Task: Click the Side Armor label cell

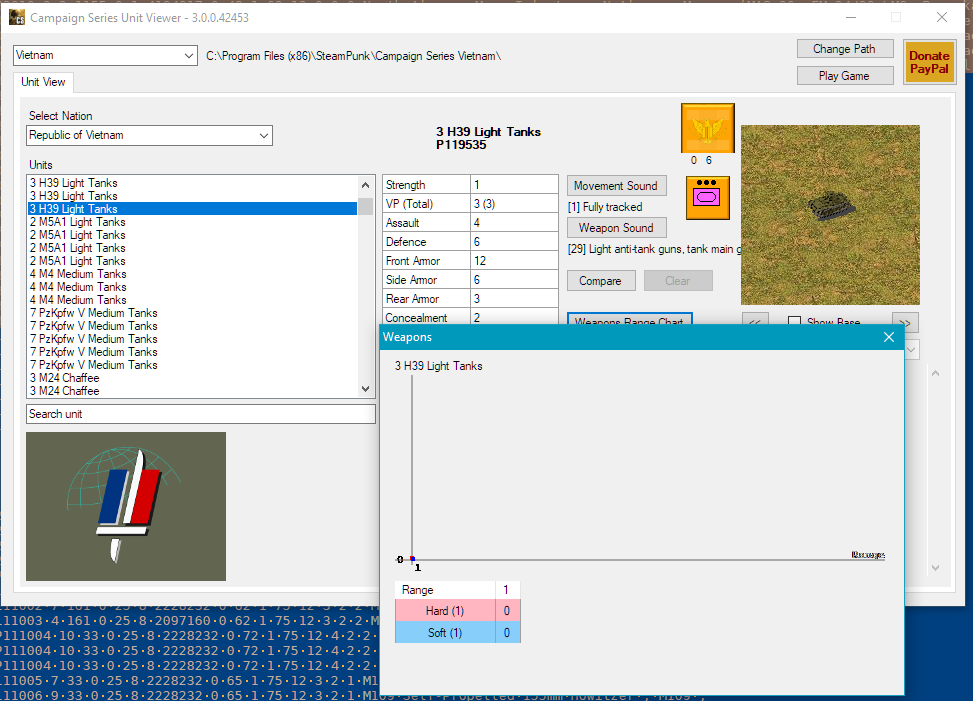Action: 426,280
